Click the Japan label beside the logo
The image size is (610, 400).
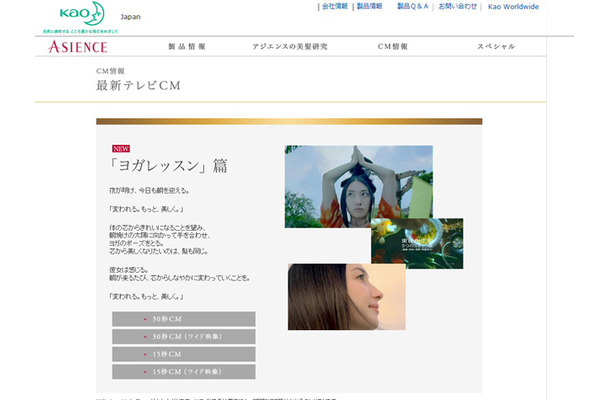coord(130,17)
